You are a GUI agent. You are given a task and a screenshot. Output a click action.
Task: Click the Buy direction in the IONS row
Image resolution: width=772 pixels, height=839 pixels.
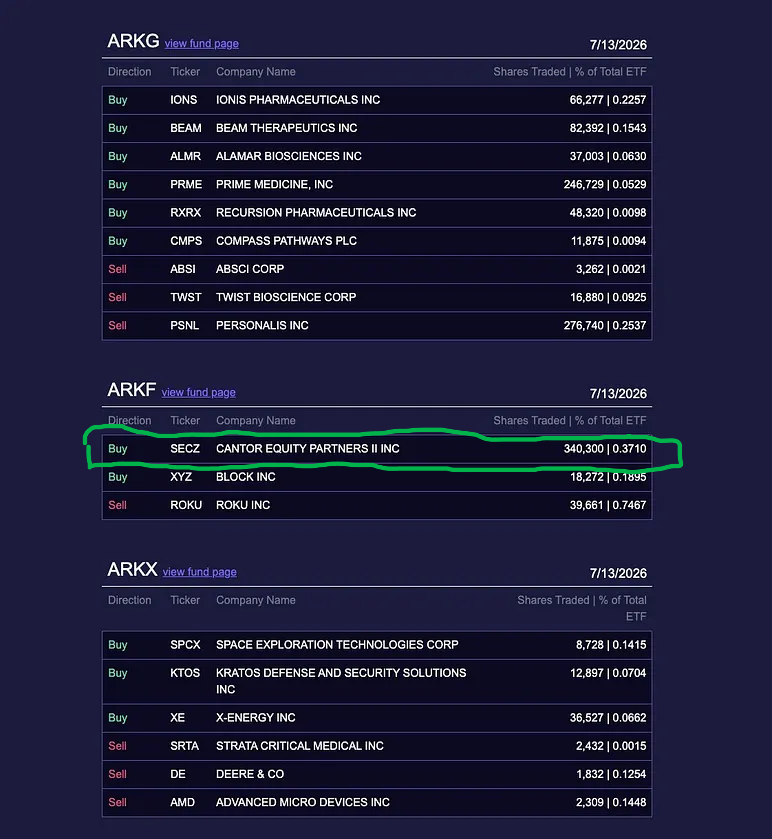[x=118, y=100]
